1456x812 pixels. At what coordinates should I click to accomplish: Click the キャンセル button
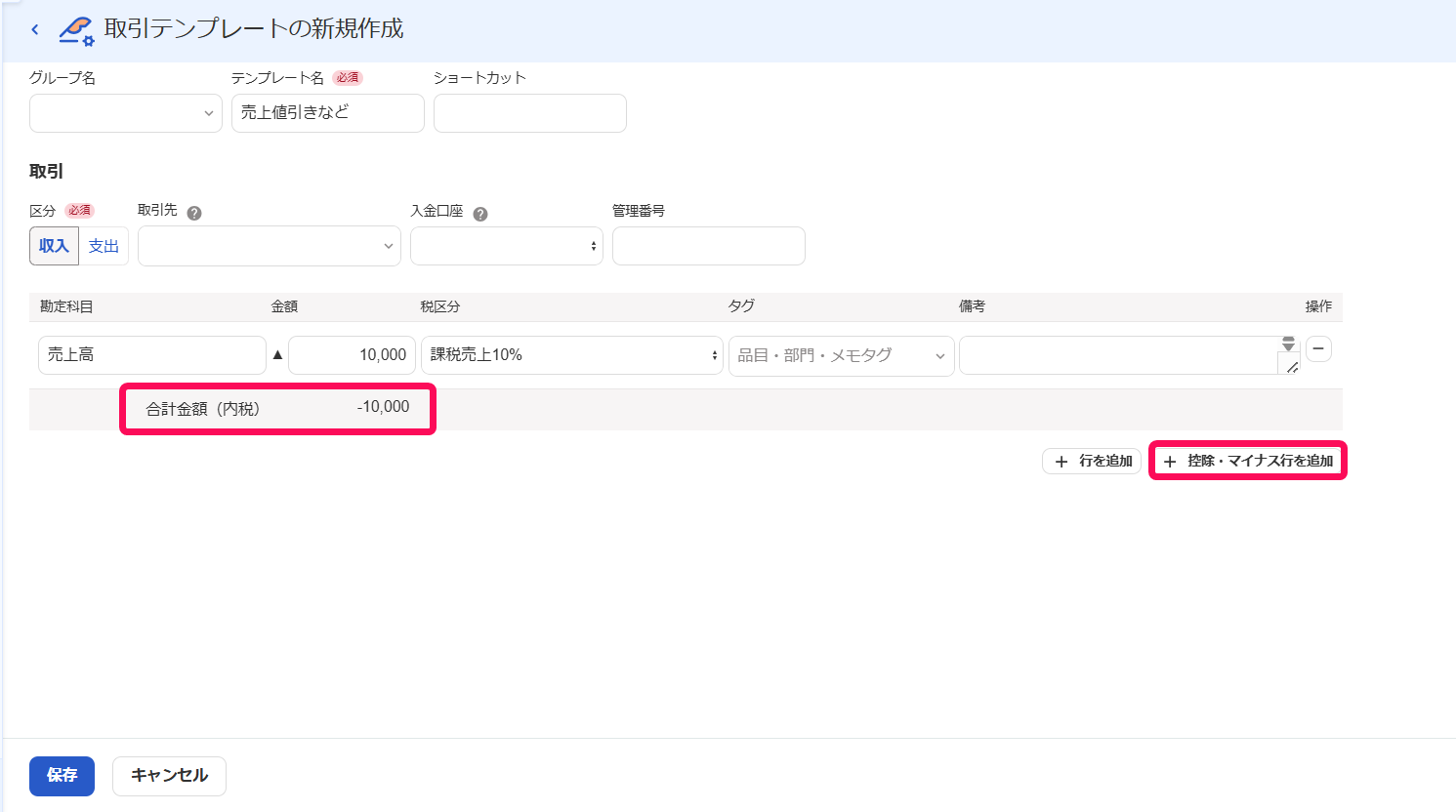pyautogui.click(x=169, y=776)
